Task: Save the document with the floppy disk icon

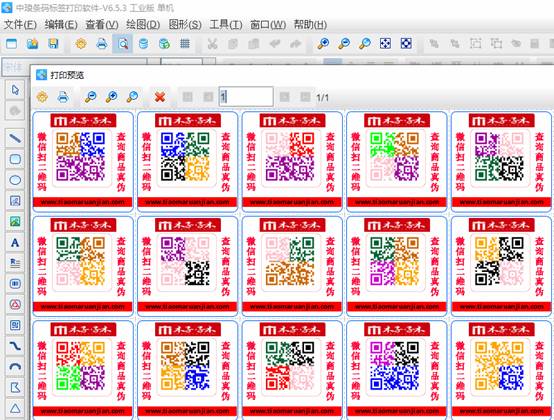Action: (53, 44)
